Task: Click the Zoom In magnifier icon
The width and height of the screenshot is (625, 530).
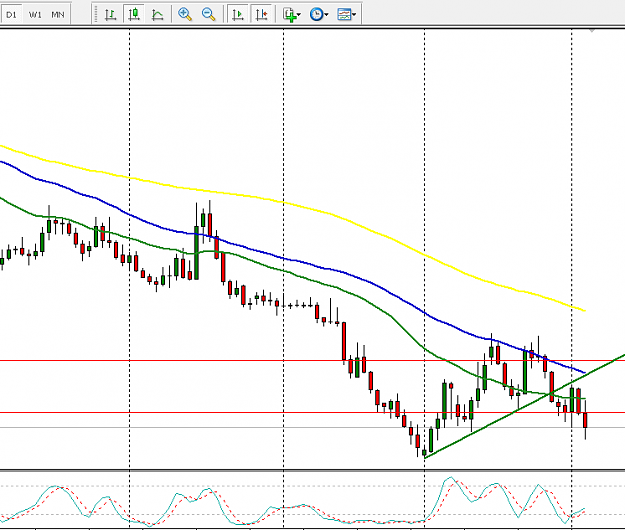Action: pyautogui.click(x=185, y=15)
